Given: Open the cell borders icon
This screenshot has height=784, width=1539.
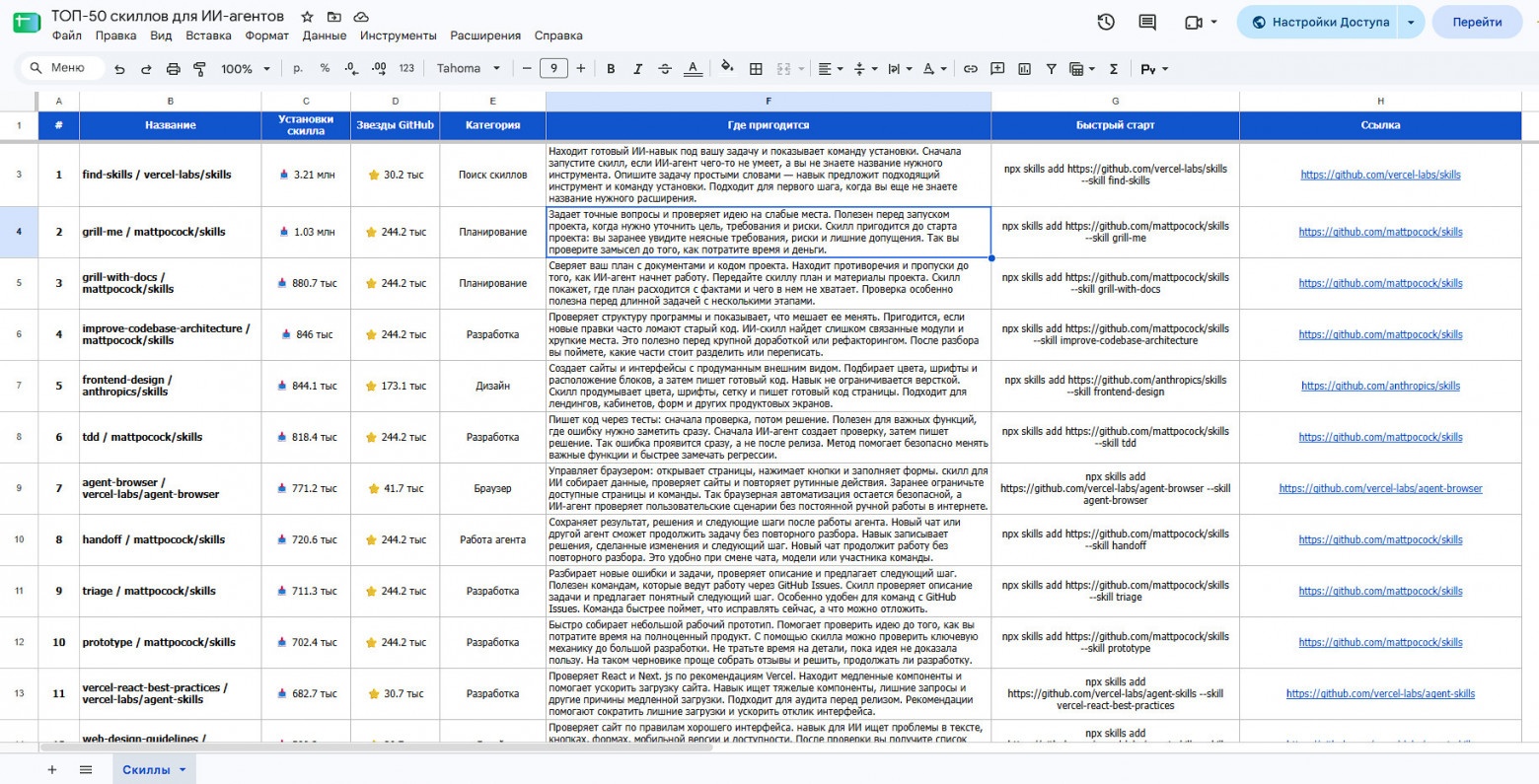Looking at the screenshot, I should click(x=756, y=69).
